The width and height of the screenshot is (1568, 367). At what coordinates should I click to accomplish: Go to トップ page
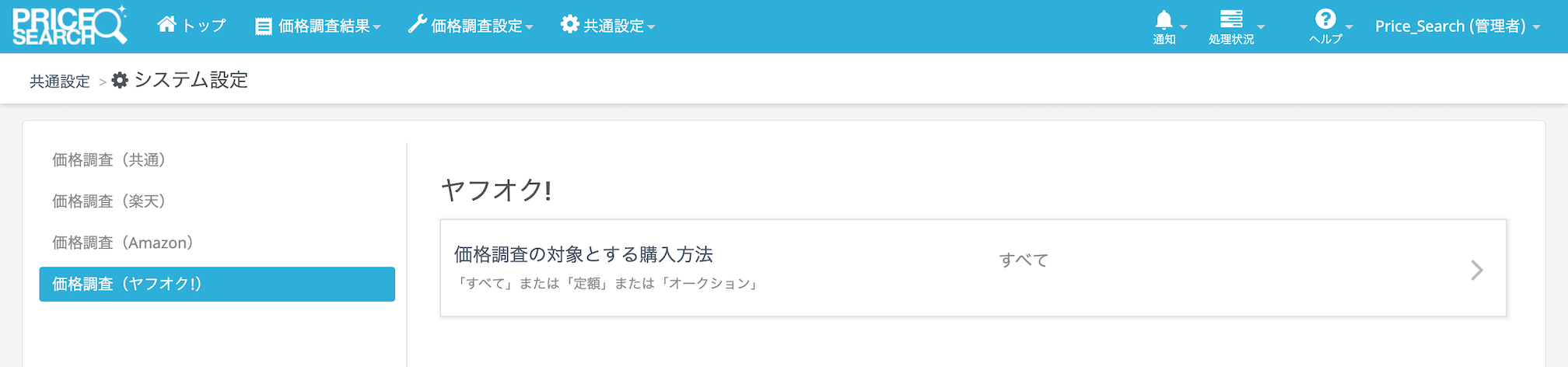[204, 26]
